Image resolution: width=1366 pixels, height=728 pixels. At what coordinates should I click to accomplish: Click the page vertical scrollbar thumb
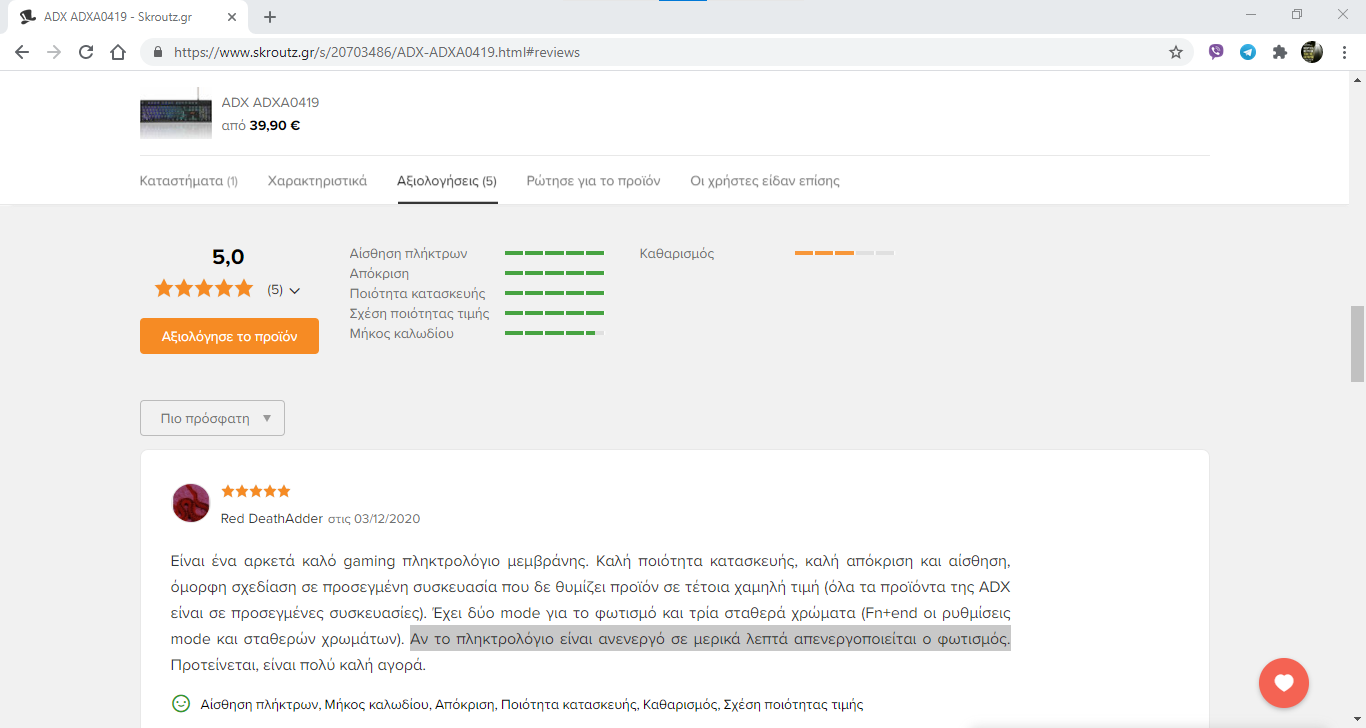pyautogui.click(x=1357, y=344)
